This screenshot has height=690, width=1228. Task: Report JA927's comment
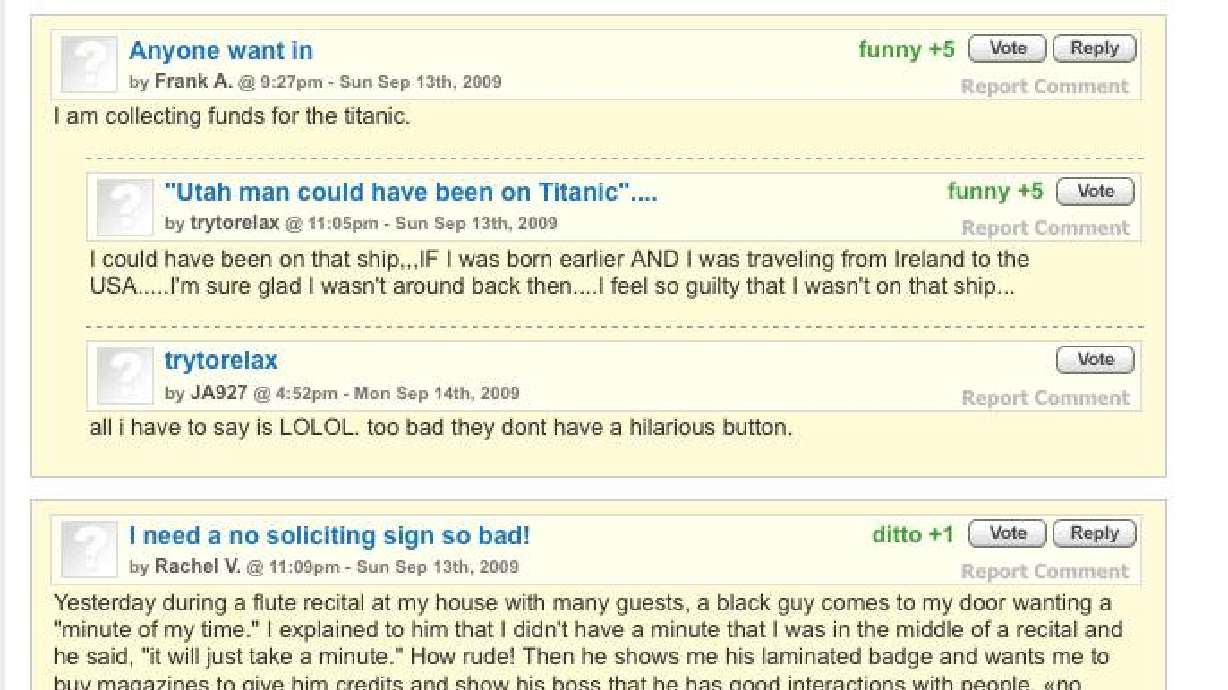click(1044, 398)
